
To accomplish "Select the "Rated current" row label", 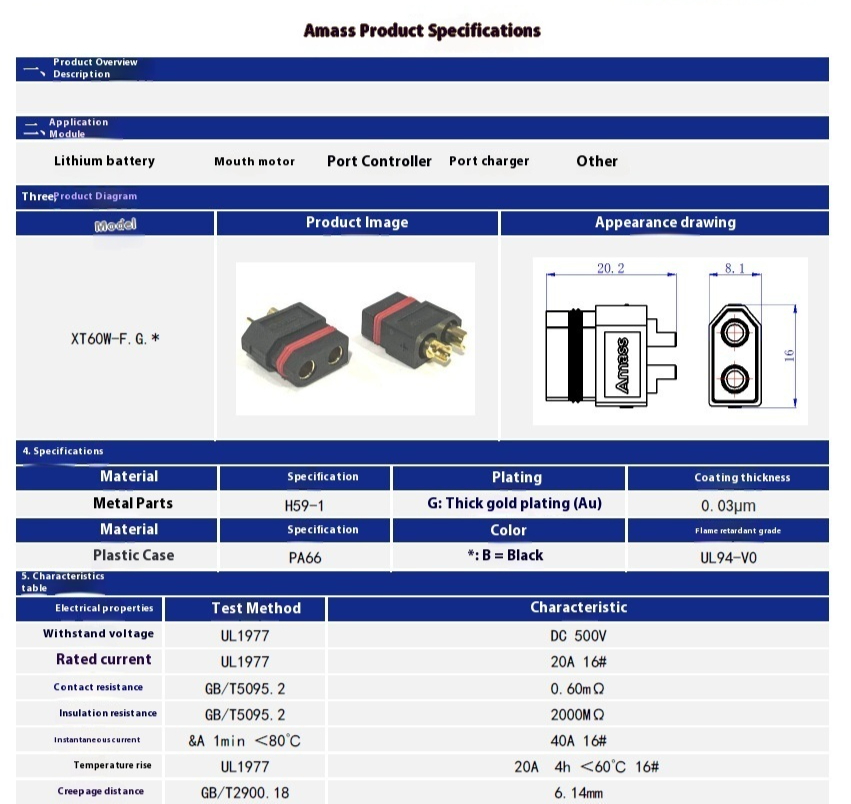I will [104, 660].
